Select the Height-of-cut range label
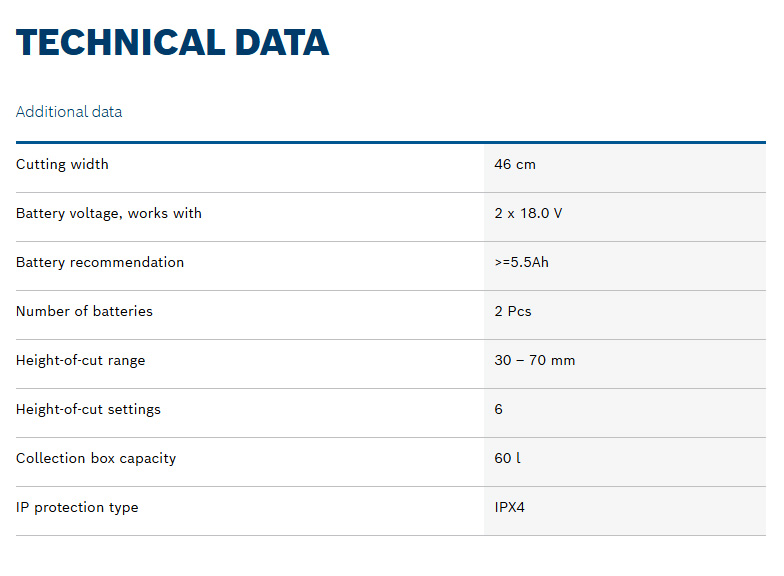This screenshot has width=784, height=576. 80,360
